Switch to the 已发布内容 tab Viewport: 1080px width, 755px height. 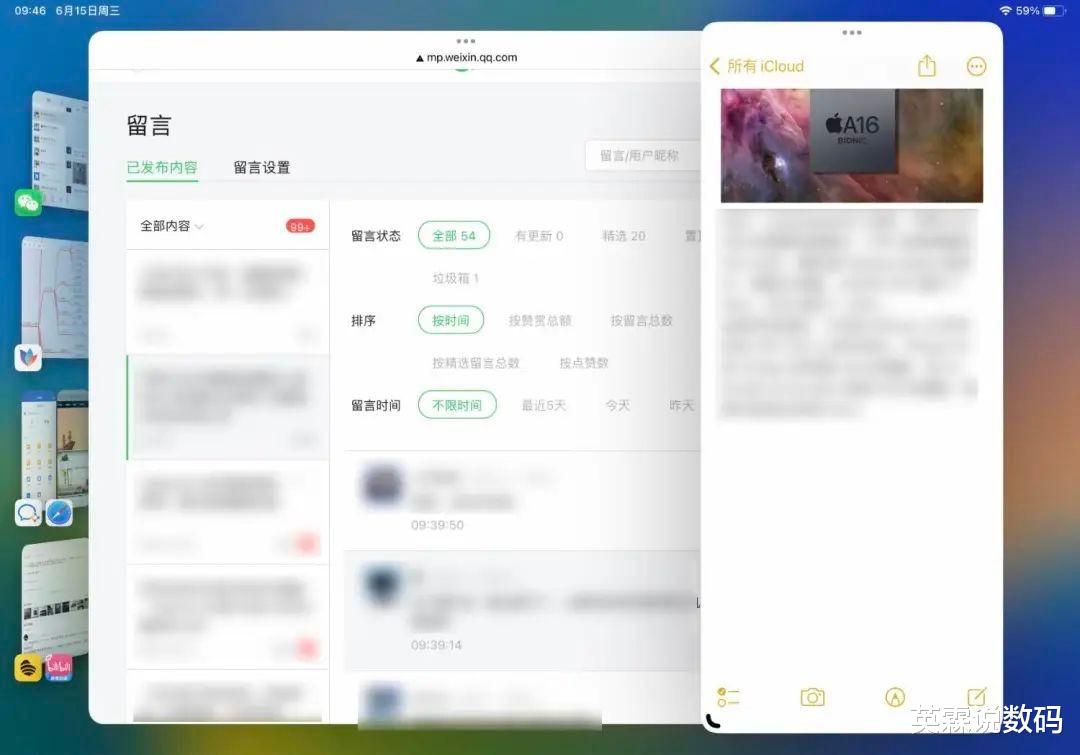point(161,167)
